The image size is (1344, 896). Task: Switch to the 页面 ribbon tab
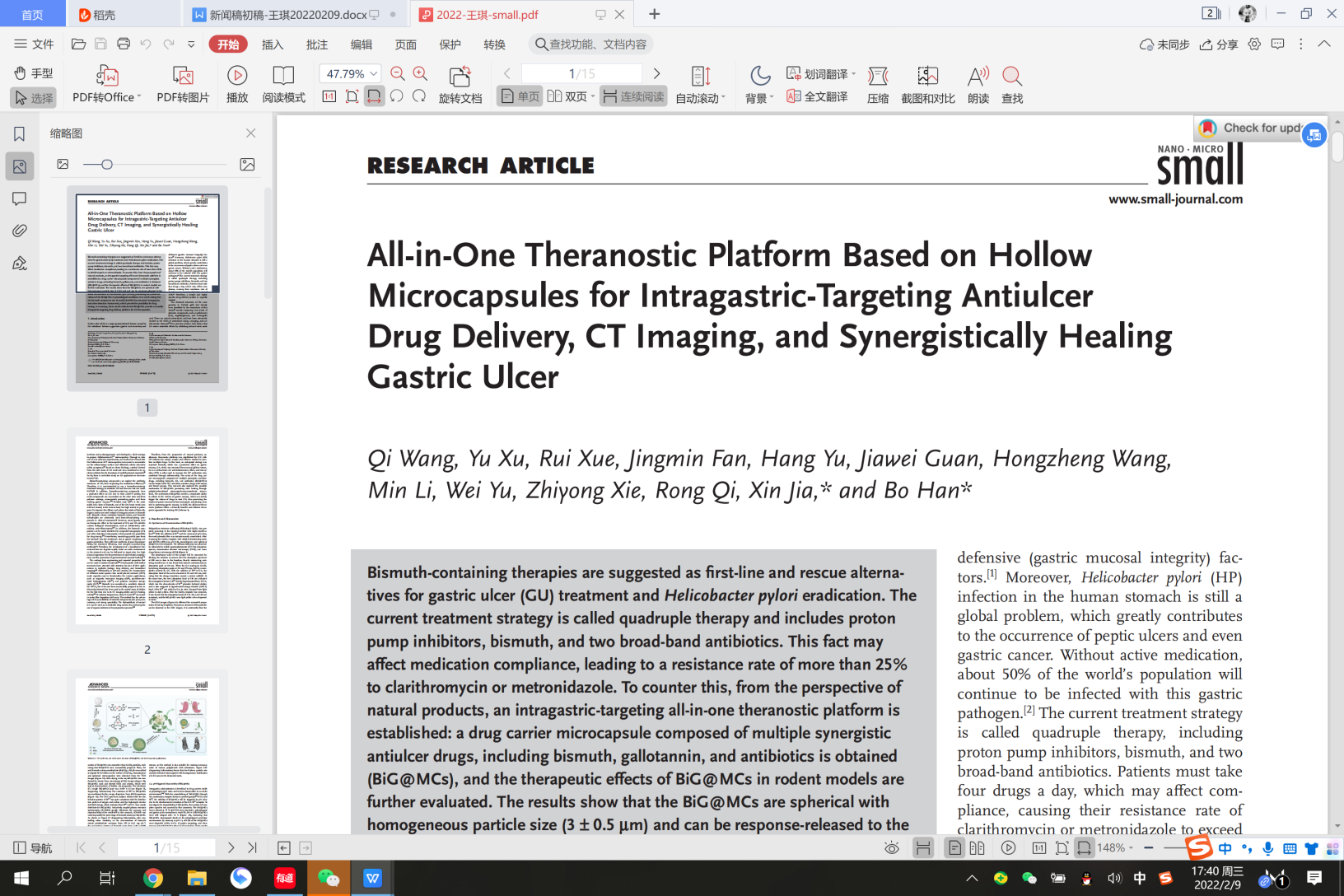[406, 44]
